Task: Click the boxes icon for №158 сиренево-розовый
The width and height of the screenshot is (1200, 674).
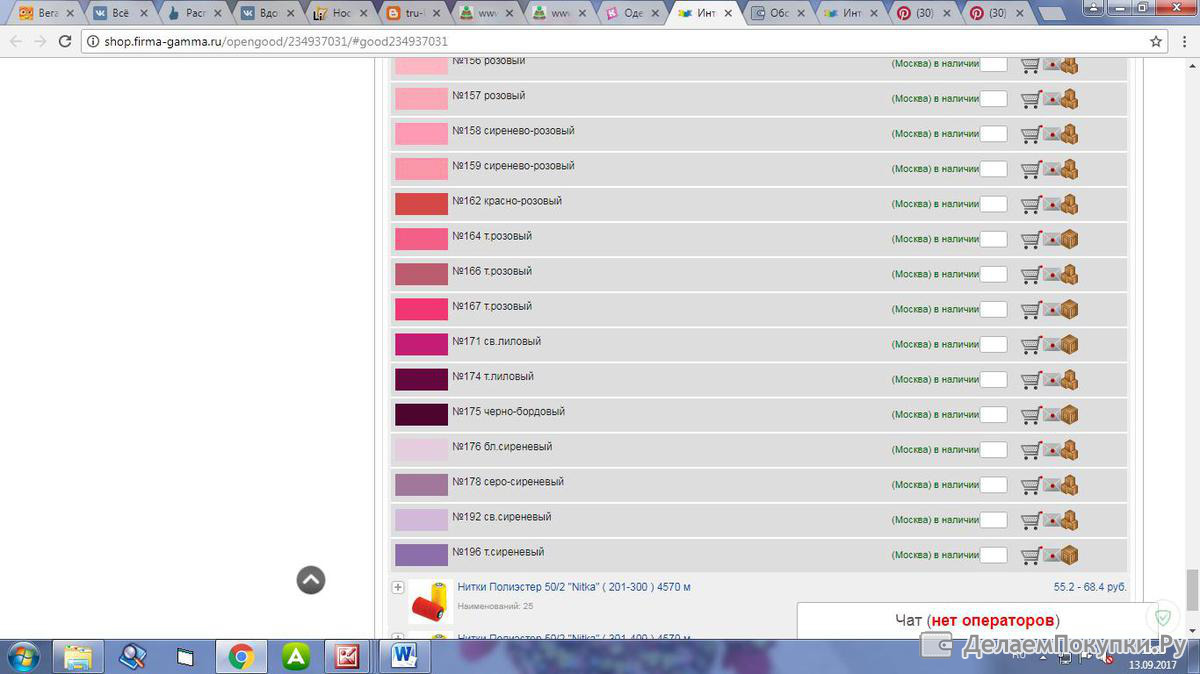Action: (x=1069, y=134)
